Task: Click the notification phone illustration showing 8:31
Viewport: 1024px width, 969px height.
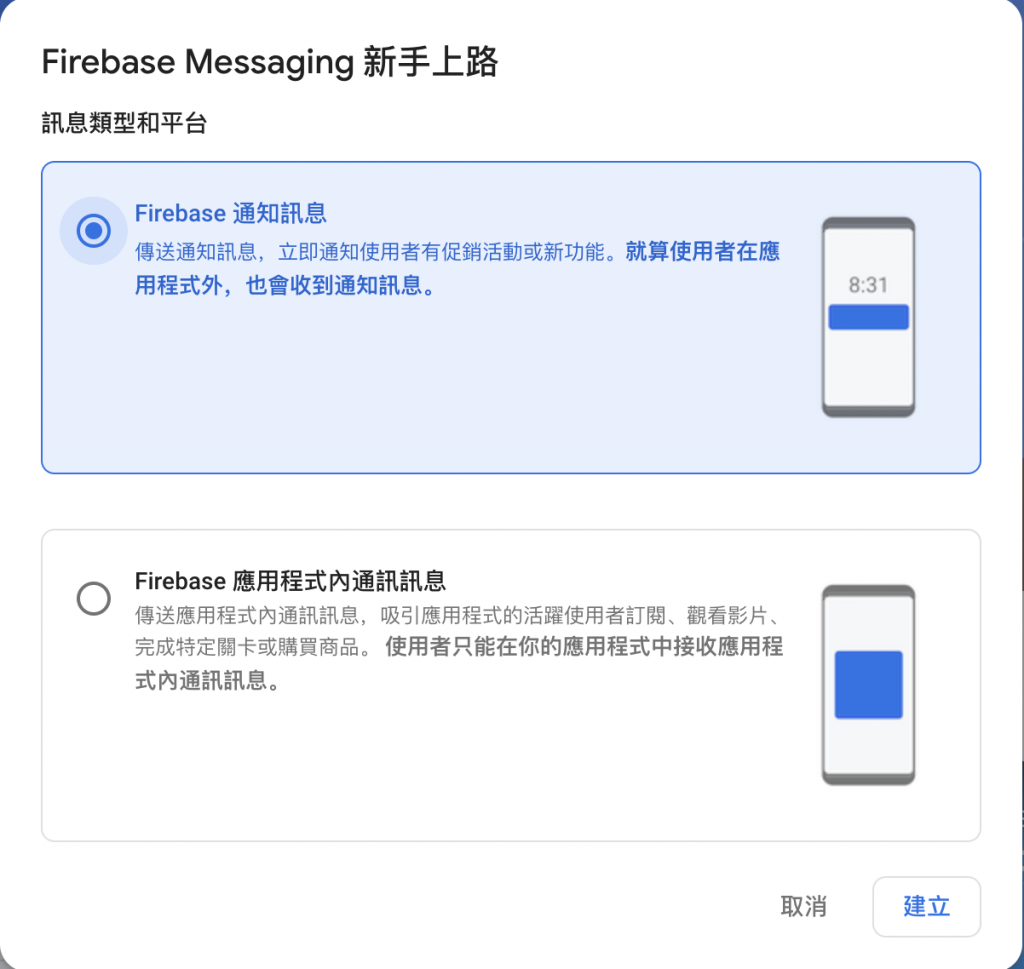Action: [868, 317]
